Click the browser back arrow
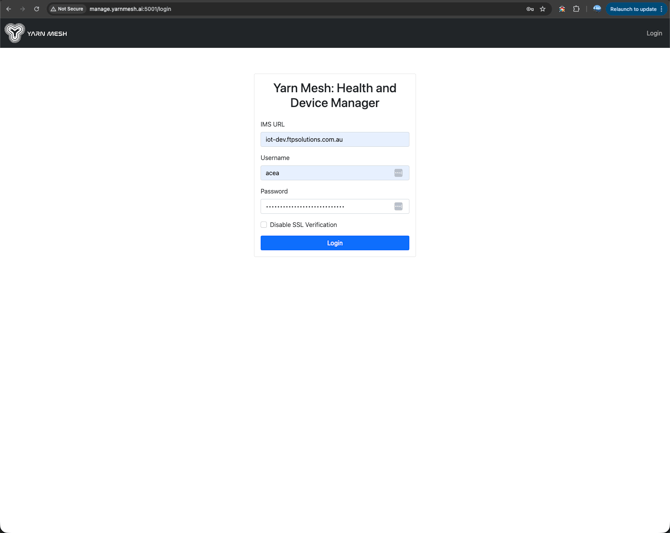 [9, 9]
